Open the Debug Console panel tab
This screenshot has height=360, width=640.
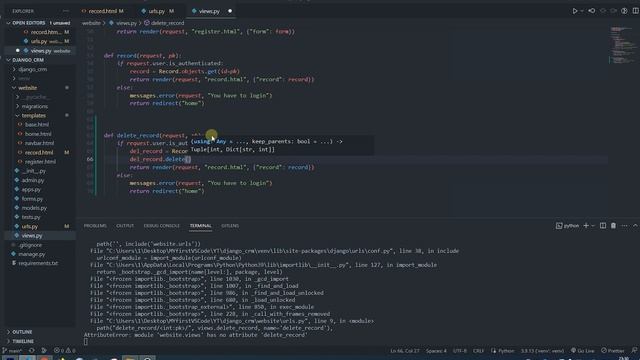162,226
